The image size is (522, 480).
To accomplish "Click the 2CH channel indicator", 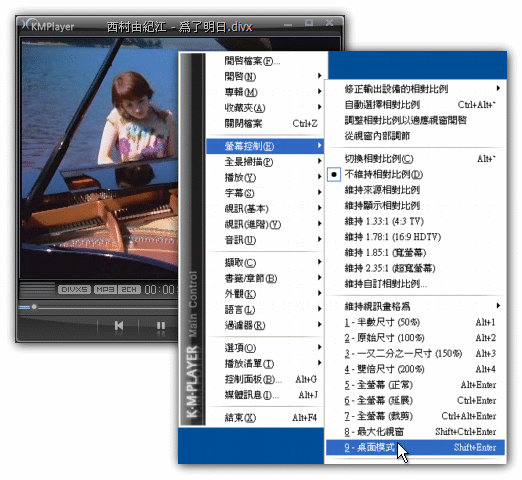I will tap(129, 289).
